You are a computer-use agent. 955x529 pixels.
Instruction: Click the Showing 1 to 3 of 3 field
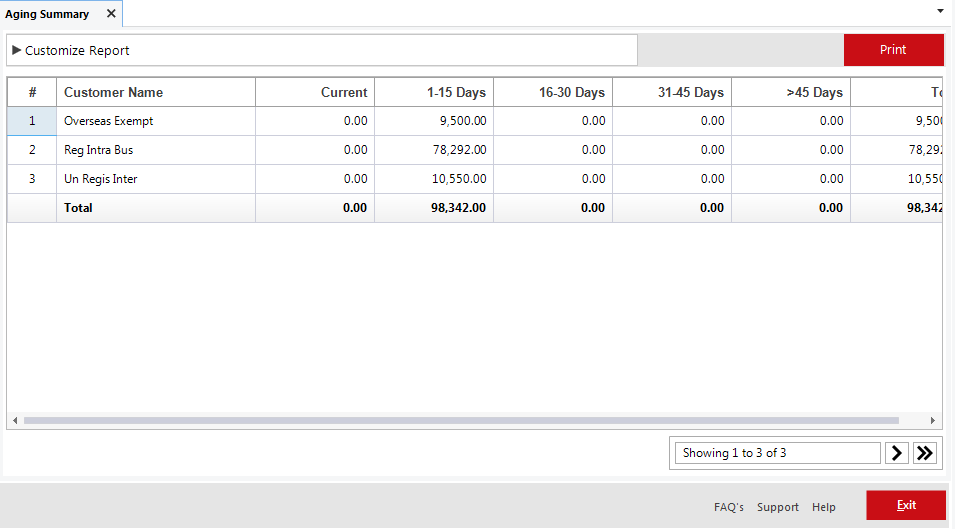(x=777, y=453)
